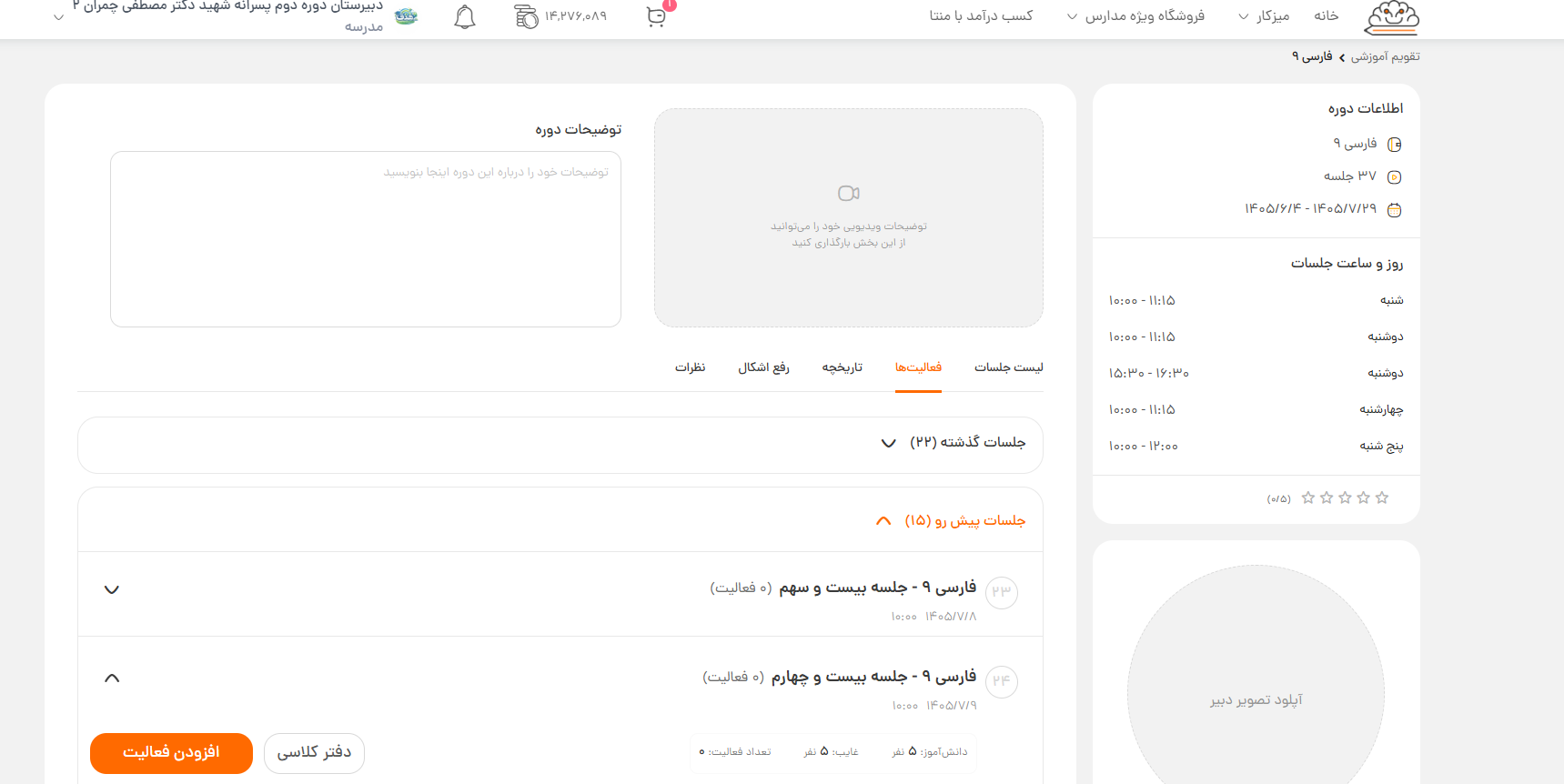Click the تعداد فعالیت stat
The height and width of the screenshot is (784, 1564).
click(x=734, y=752)
